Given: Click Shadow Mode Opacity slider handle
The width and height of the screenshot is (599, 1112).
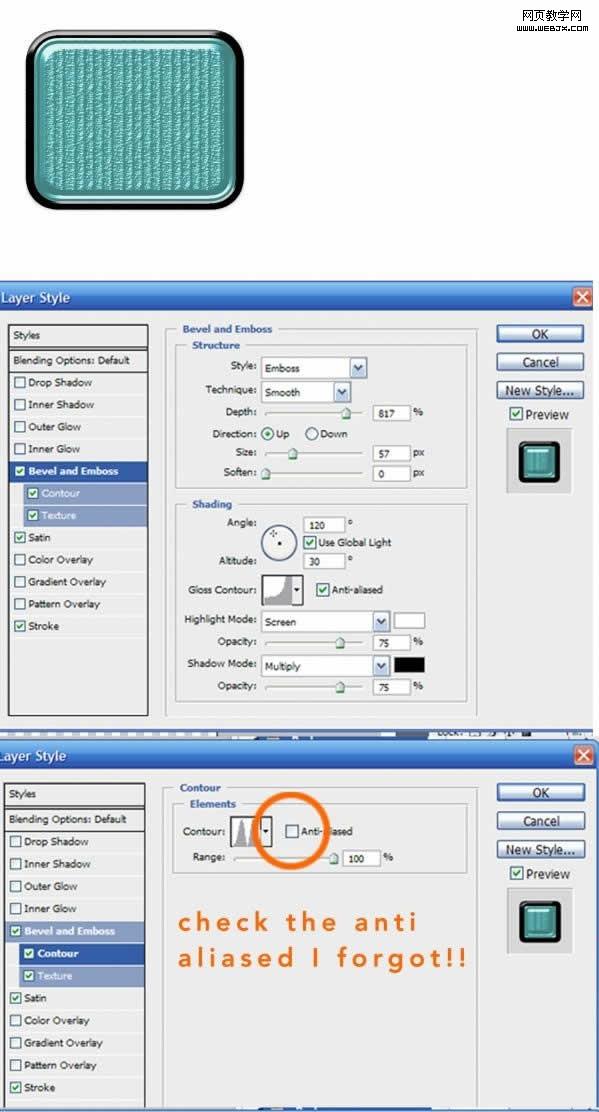Looking at the screenshot, I should pyautogui.click(x=340, y=686).
